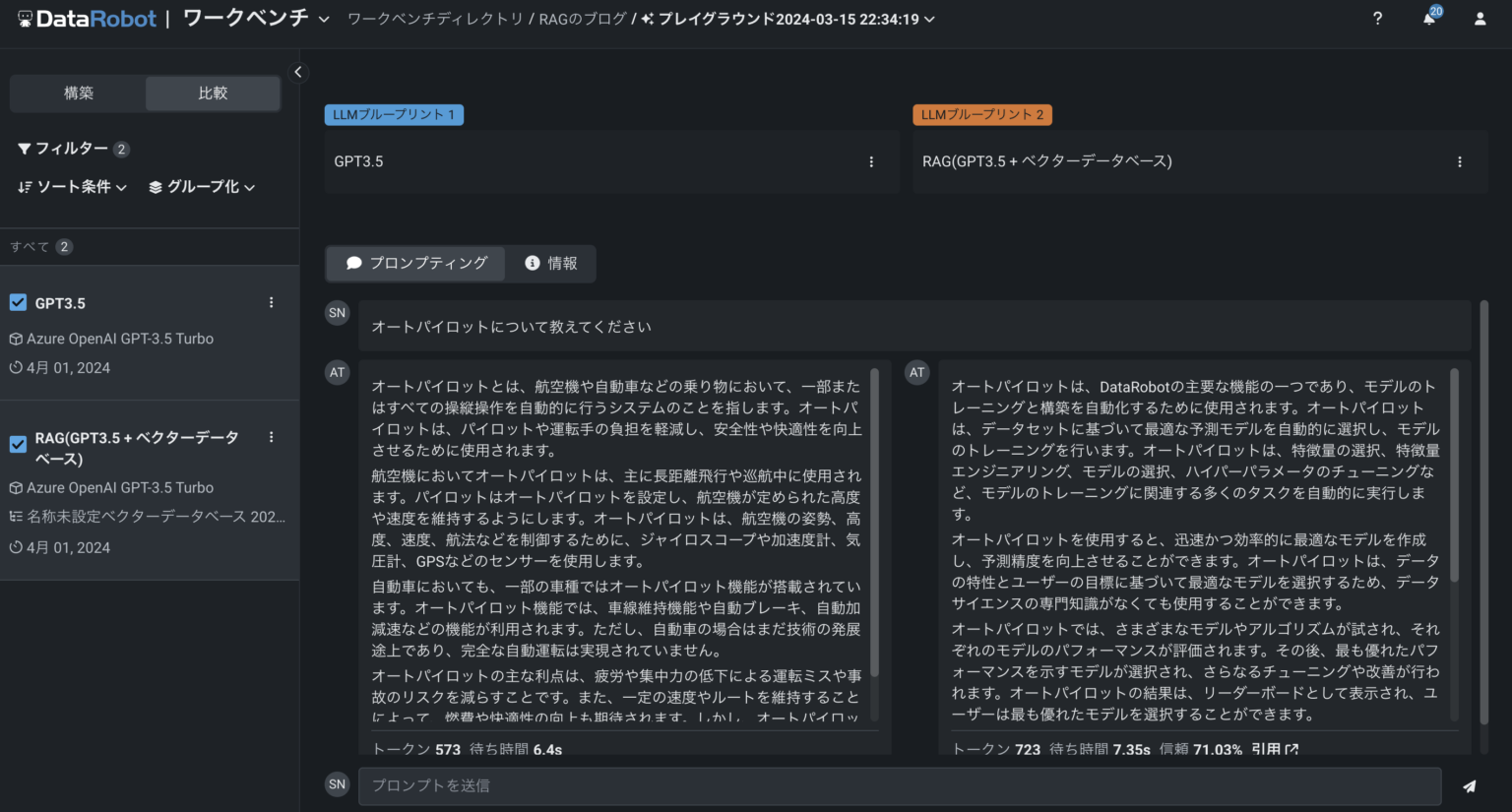The width and height of the screenshot is (1512, 812).
Task: Open kebab menu next to GPT3.5 list item
Action: pyautogui.click(x=271, y=302)
